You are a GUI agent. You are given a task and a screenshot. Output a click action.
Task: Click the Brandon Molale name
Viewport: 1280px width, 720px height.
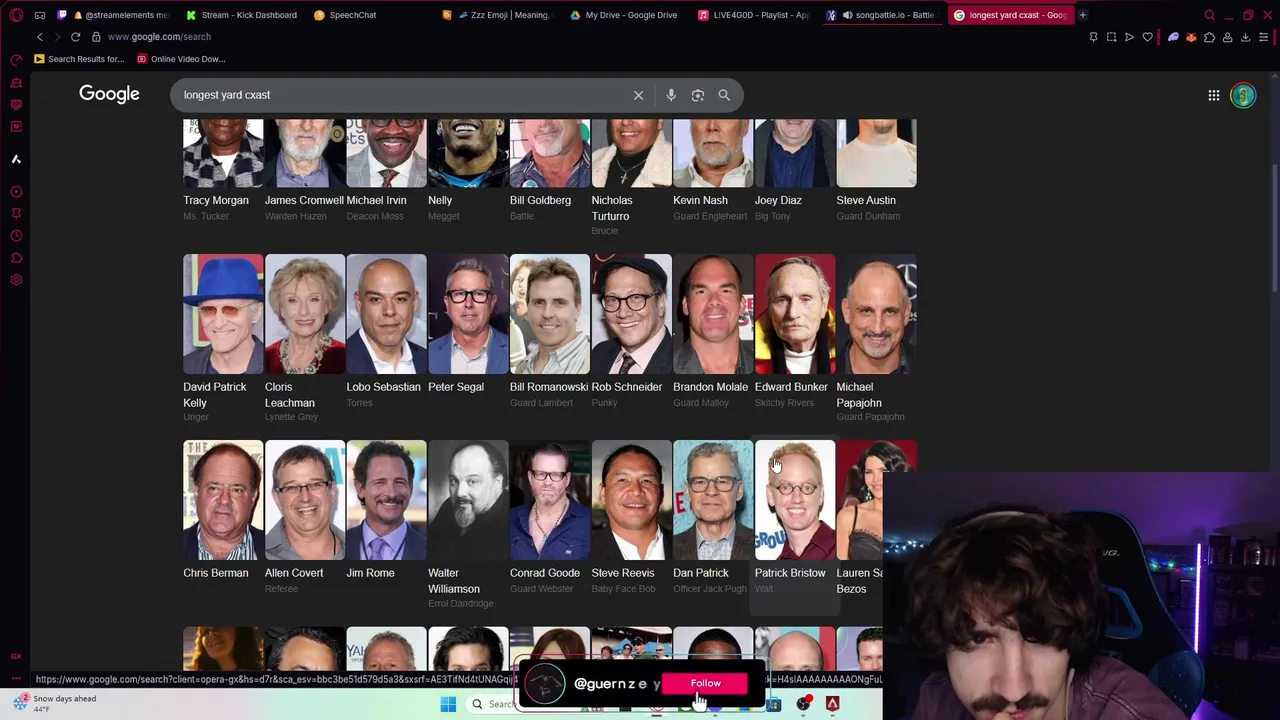(x=710, y=387)
